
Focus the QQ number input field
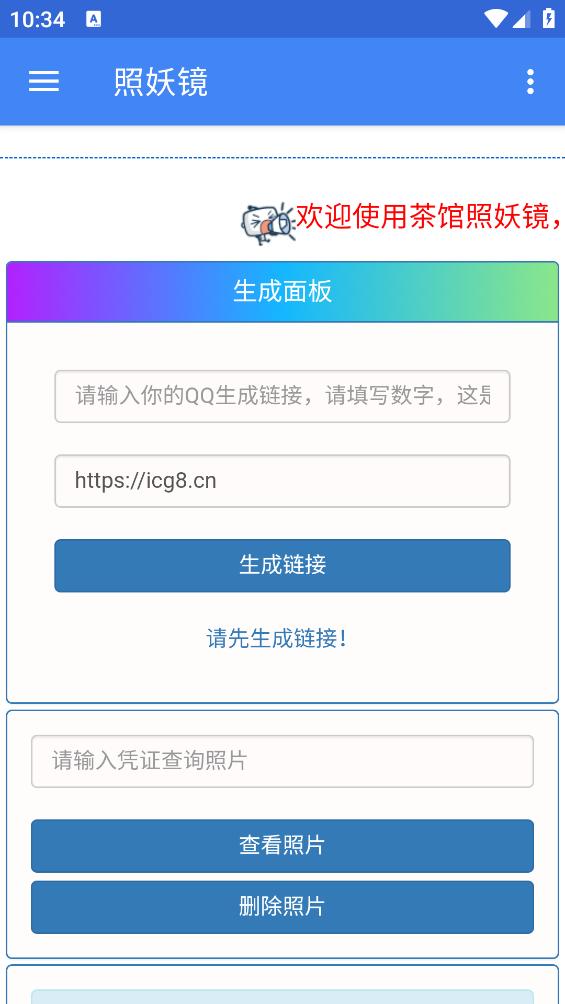[282, 396]
